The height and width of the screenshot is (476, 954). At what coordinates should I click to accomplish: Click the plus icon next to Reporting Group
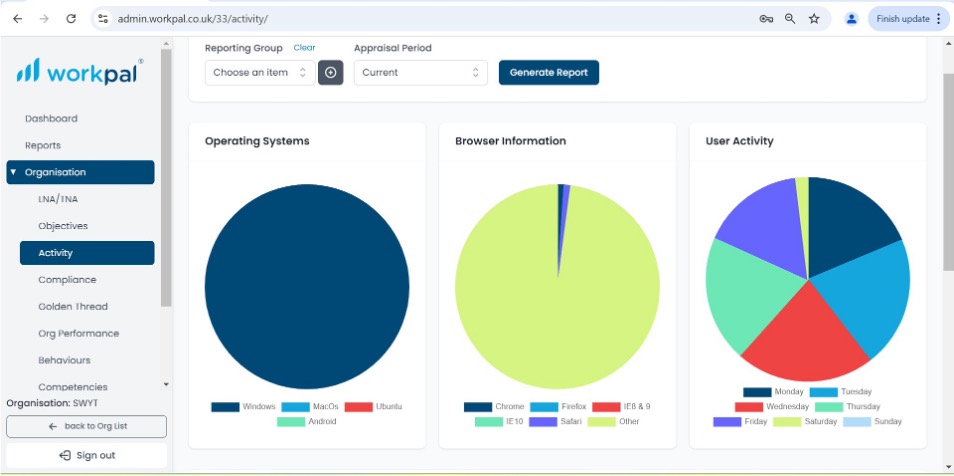click(x=330, y=72)
